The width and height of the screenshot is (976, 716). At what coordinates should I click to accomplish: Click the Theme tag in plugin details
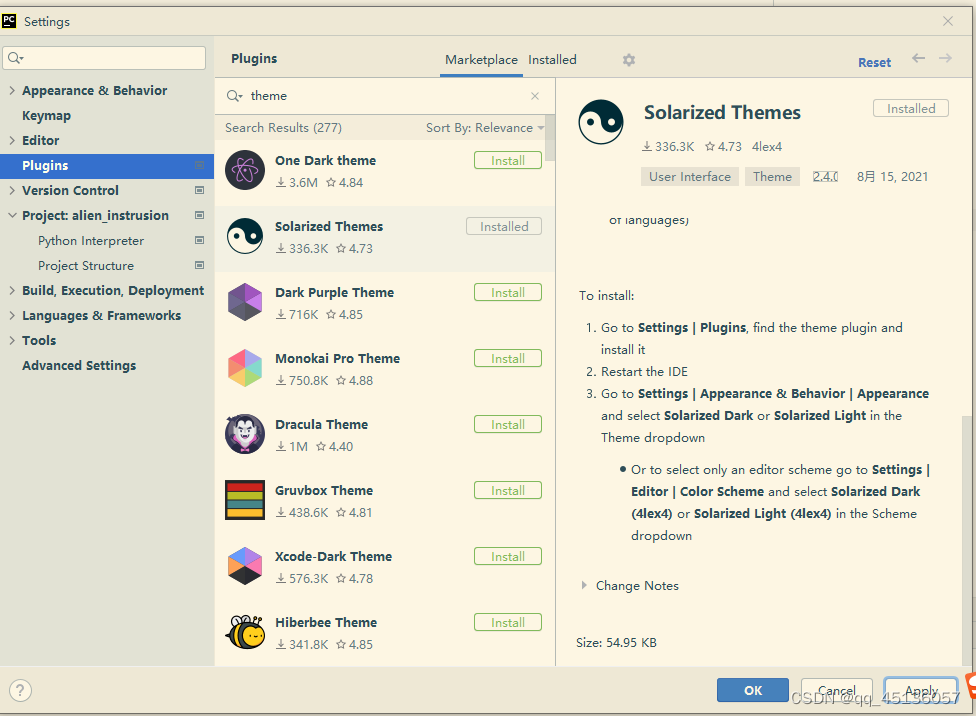pos(772,176)
